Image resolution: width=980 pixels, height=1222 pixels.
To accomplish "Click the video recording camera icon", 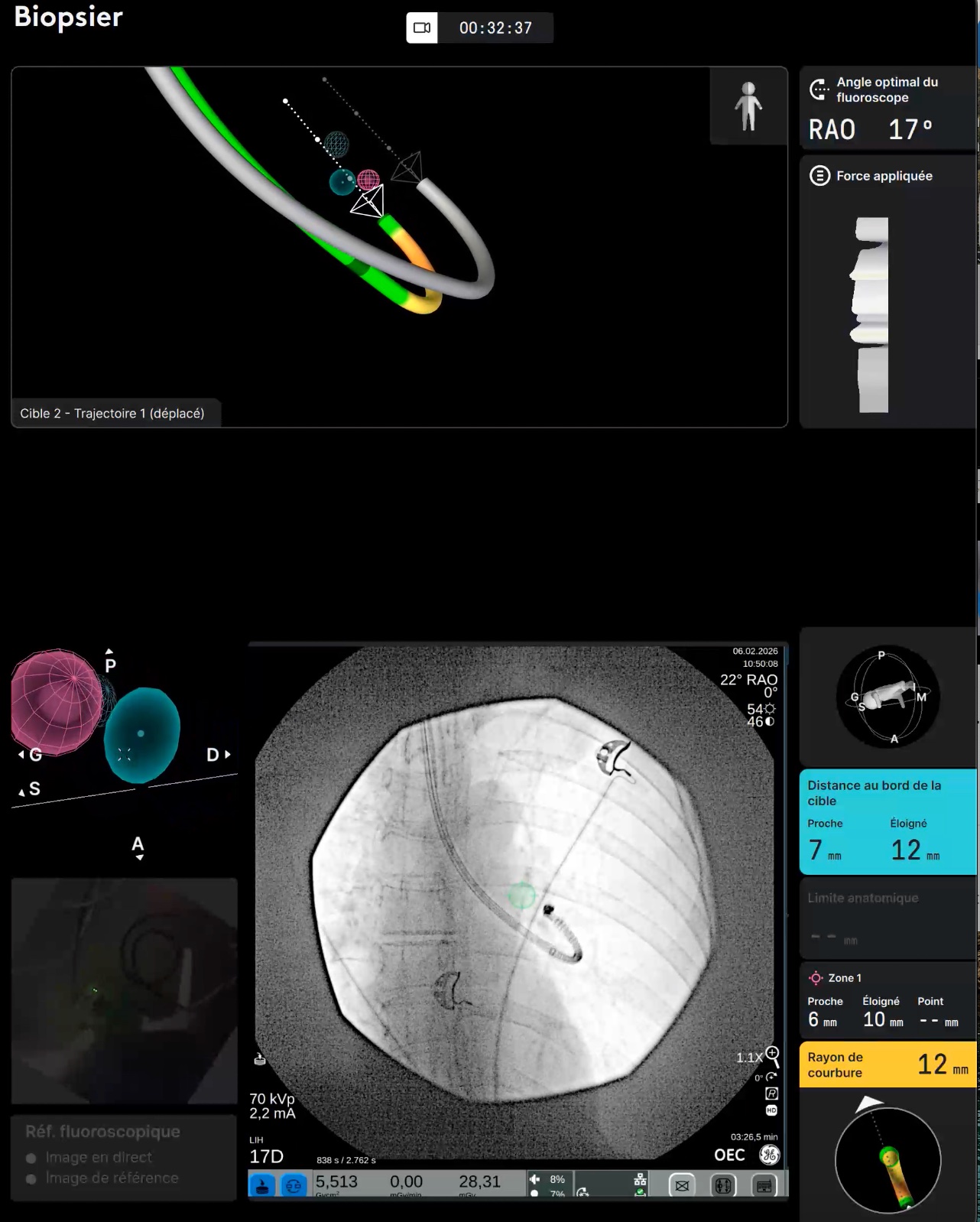I will pos(422,28).
